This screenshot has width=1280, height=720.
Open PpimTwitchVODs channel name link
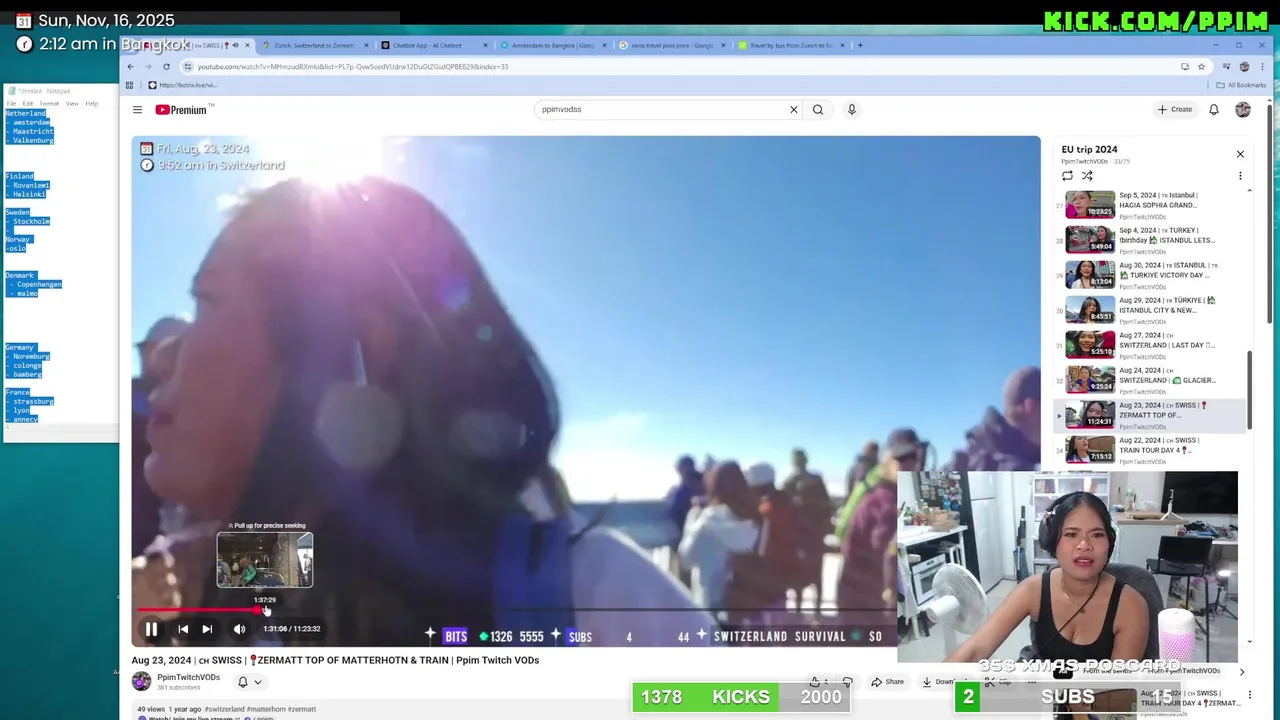click(x=188, y=677)
